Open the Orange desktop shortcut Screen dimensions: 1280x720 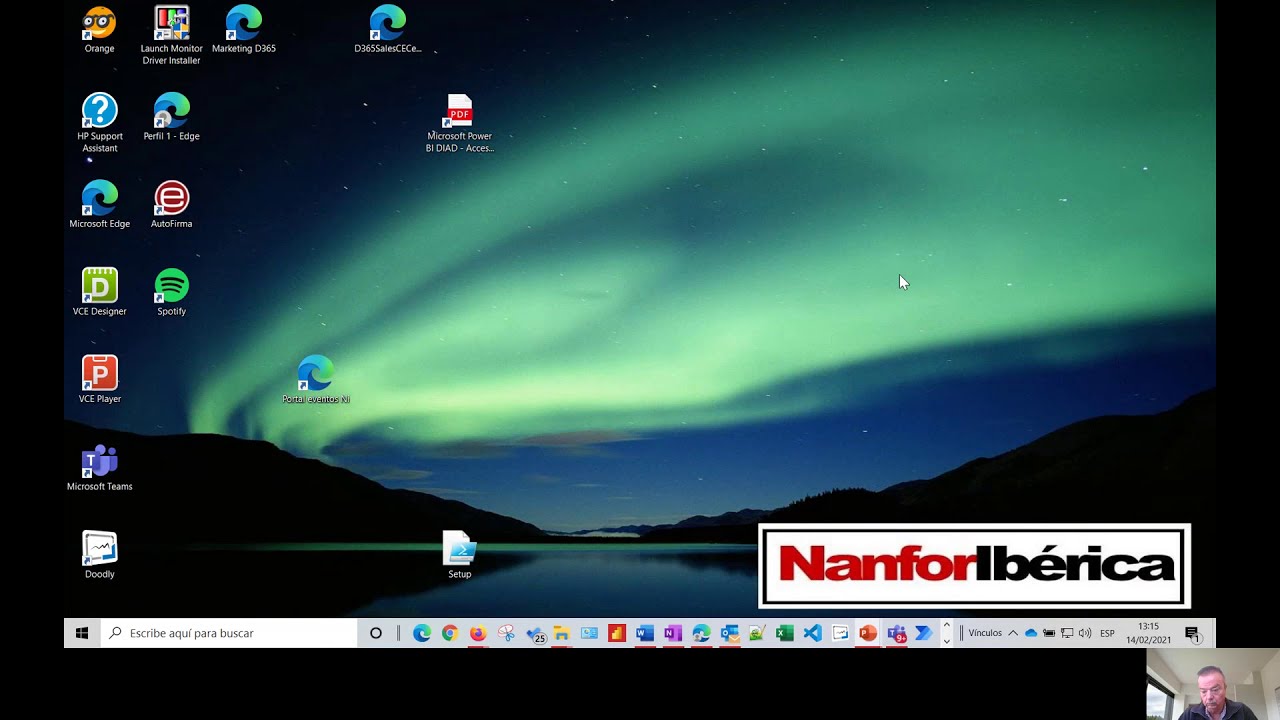pyautogui.click(x=99, y=29)
